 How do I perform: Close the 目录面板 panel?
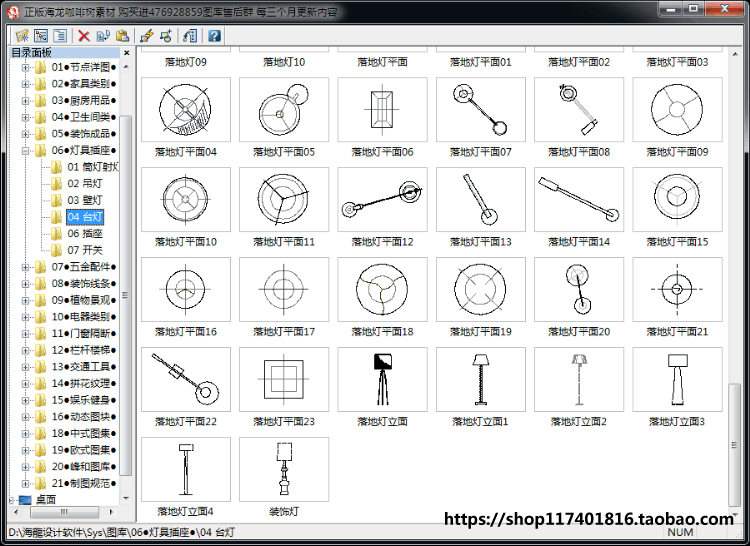point(127,53)
